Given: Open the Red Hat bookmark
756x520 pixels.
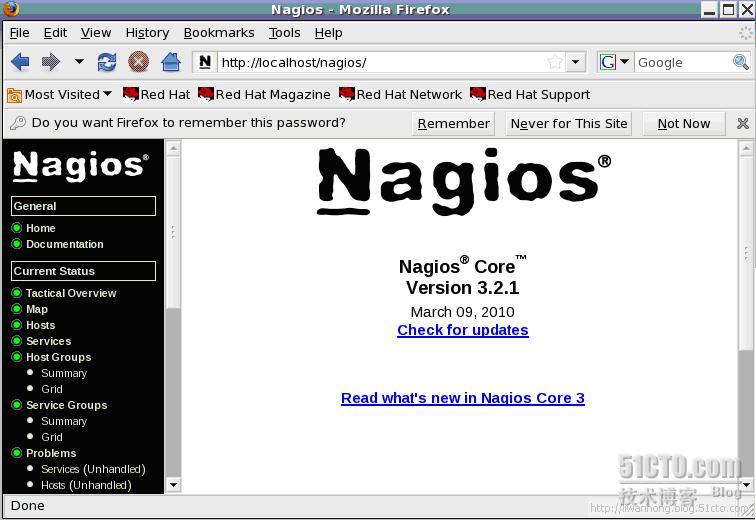Looking at the screenshot, I should [157, 95].
